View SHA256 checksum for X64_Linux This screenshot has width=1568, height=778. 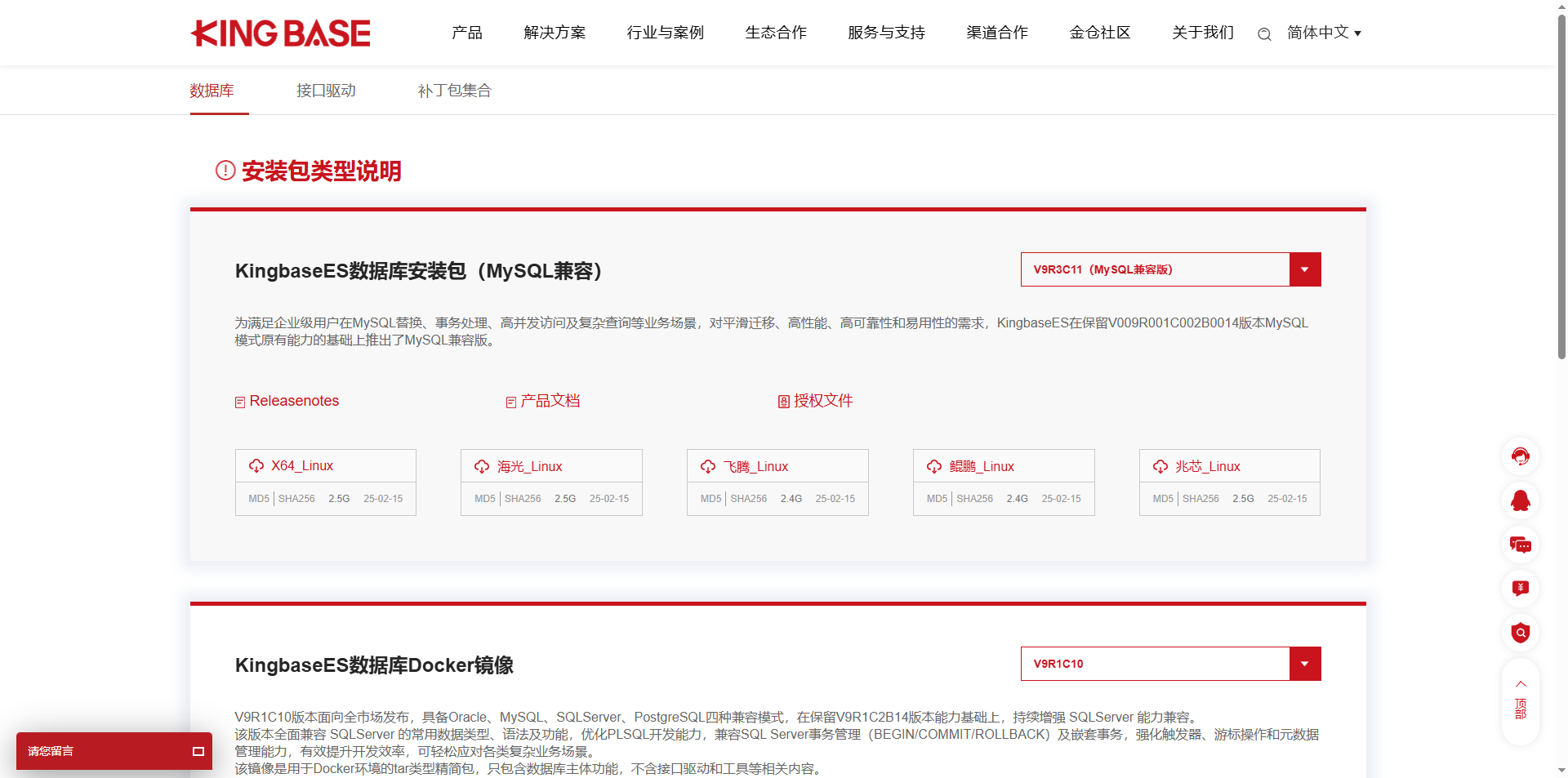(296, 499)
